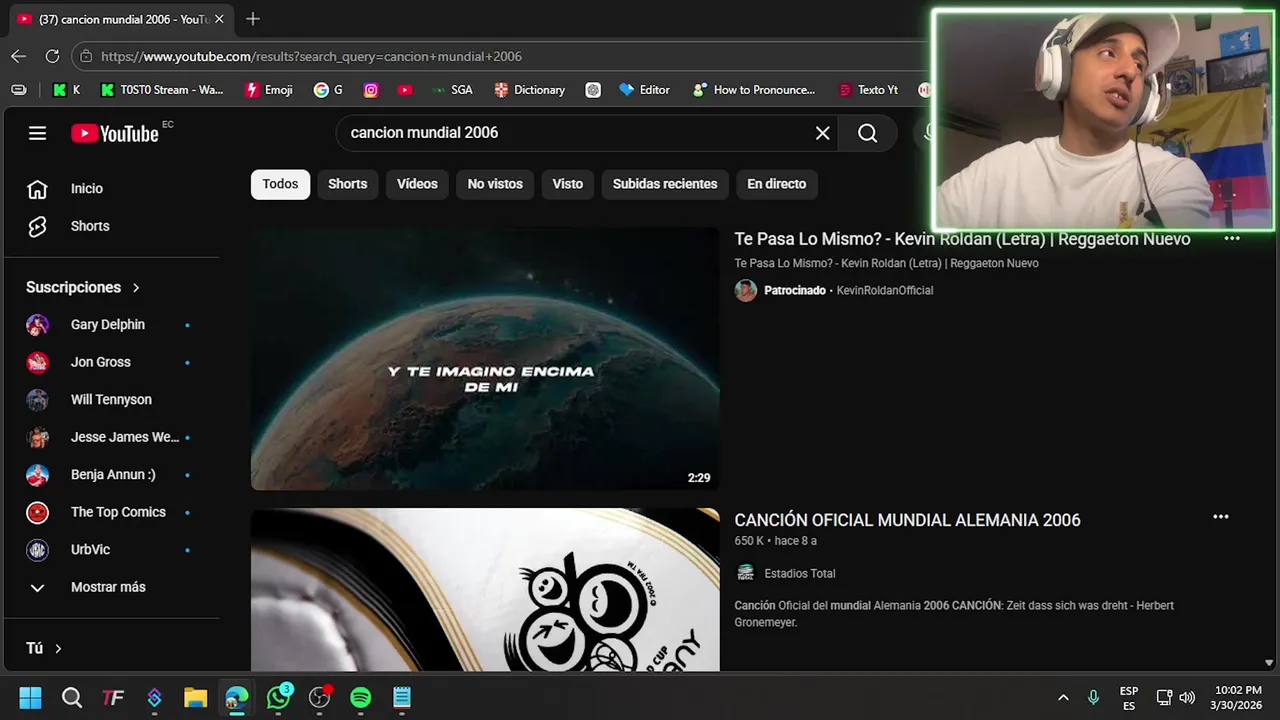
Task: Open the K Kick bookmark
Action: [66, 90]
